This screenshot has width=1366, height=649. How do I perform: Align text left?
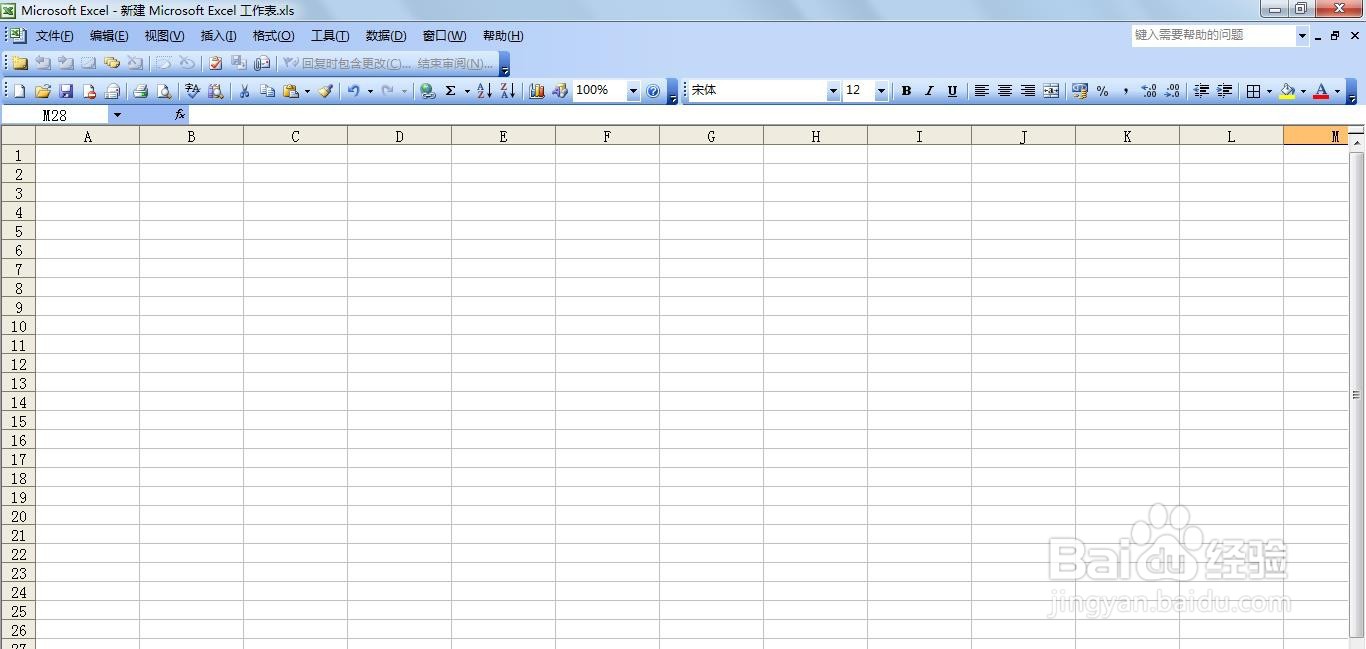coord(982,91)
